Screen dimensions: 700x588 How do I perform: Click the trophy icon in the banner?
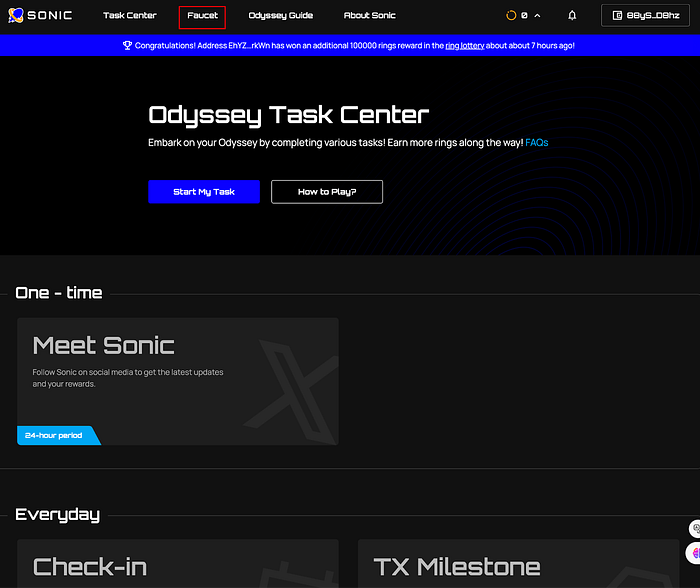point(127,46)
